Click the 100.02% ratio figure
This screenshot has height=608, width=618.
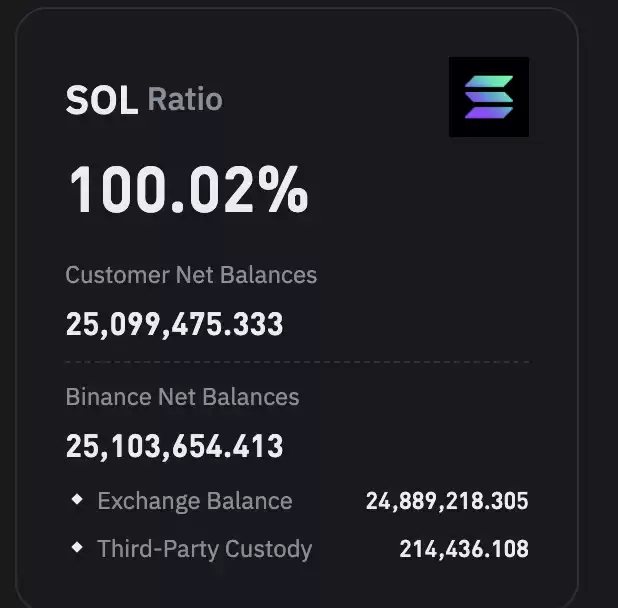tap(188, 190)
